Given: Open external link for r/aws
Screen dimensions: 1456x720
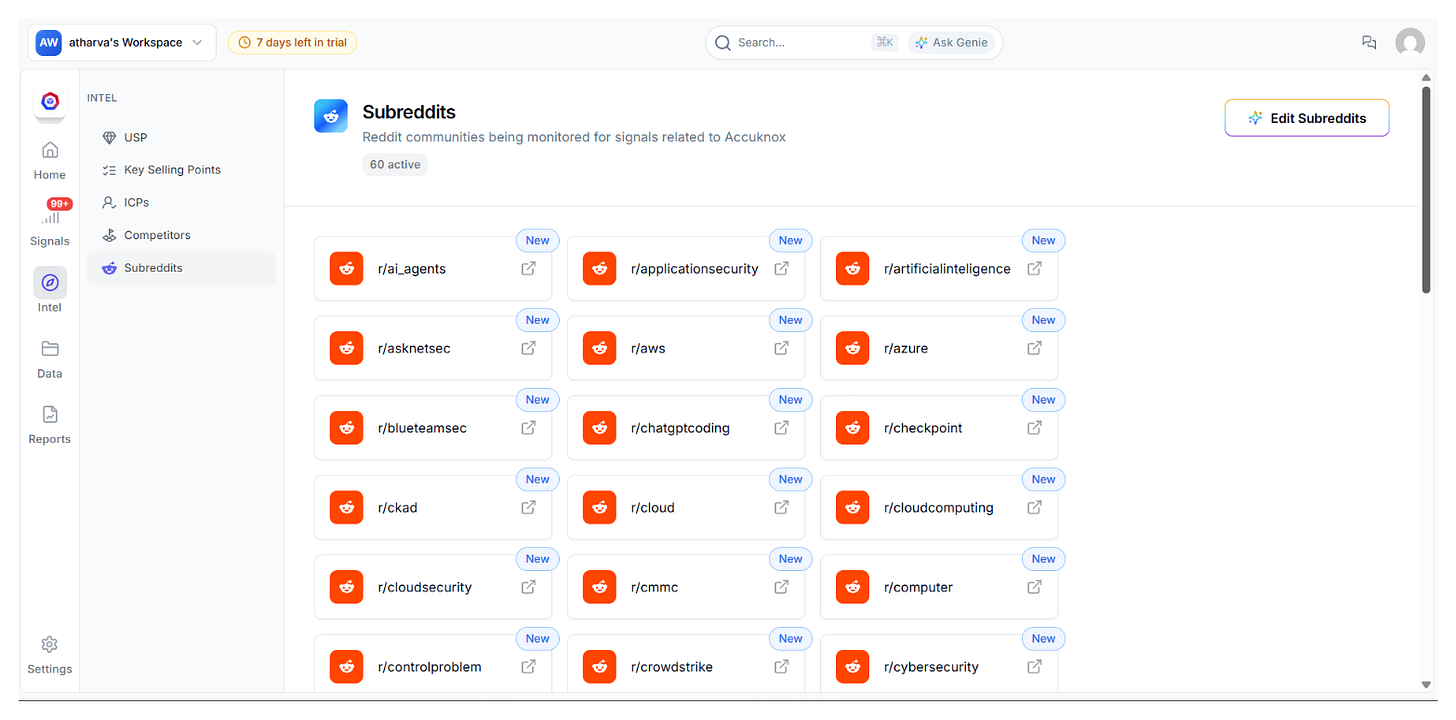Looking at the screenshot, I should pos(782,348).
